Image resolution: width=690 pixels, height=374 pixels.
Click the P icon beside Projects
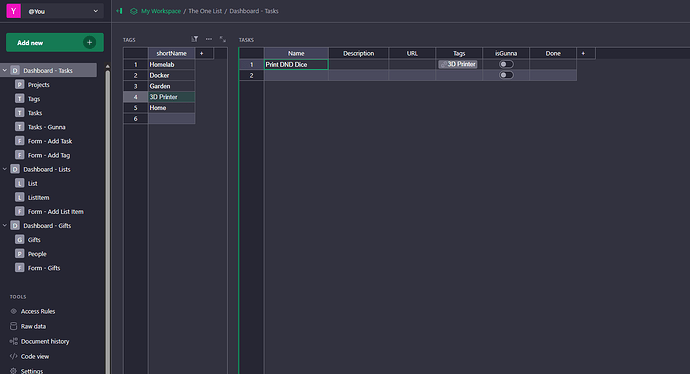[19, 84]
